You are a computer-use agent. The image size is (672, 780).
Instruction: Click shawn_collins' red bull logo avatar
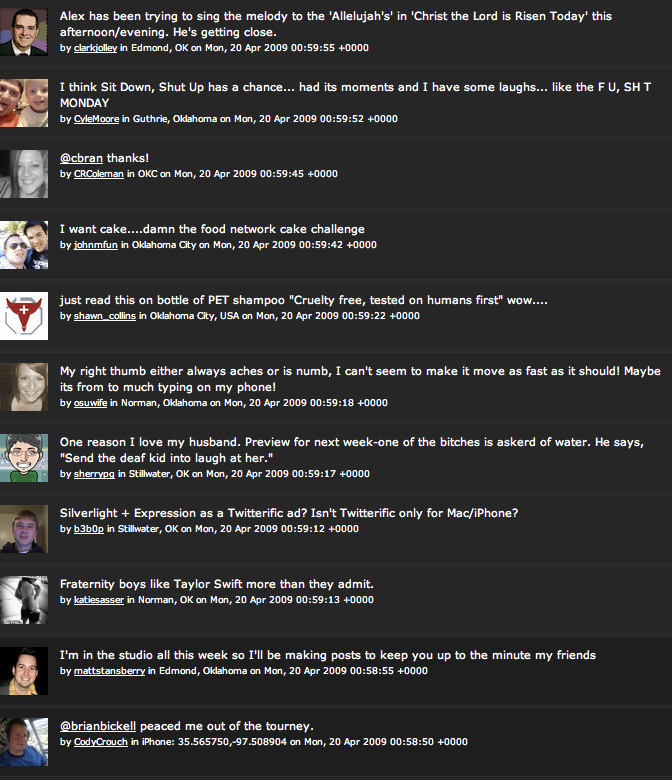coord(24,316)
